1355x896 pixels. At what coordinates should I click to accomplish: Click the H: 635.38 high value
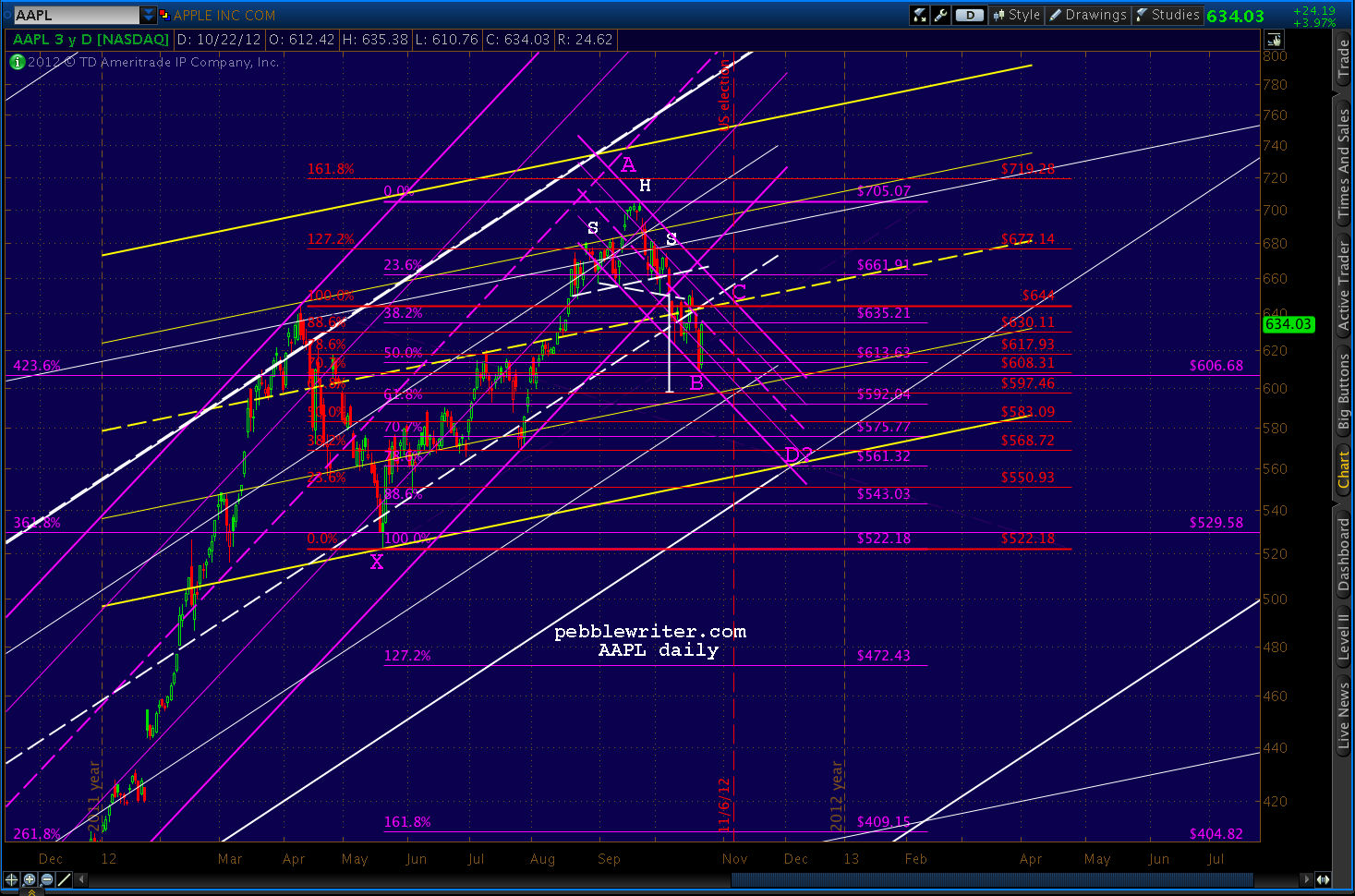[x=375, y=40]
